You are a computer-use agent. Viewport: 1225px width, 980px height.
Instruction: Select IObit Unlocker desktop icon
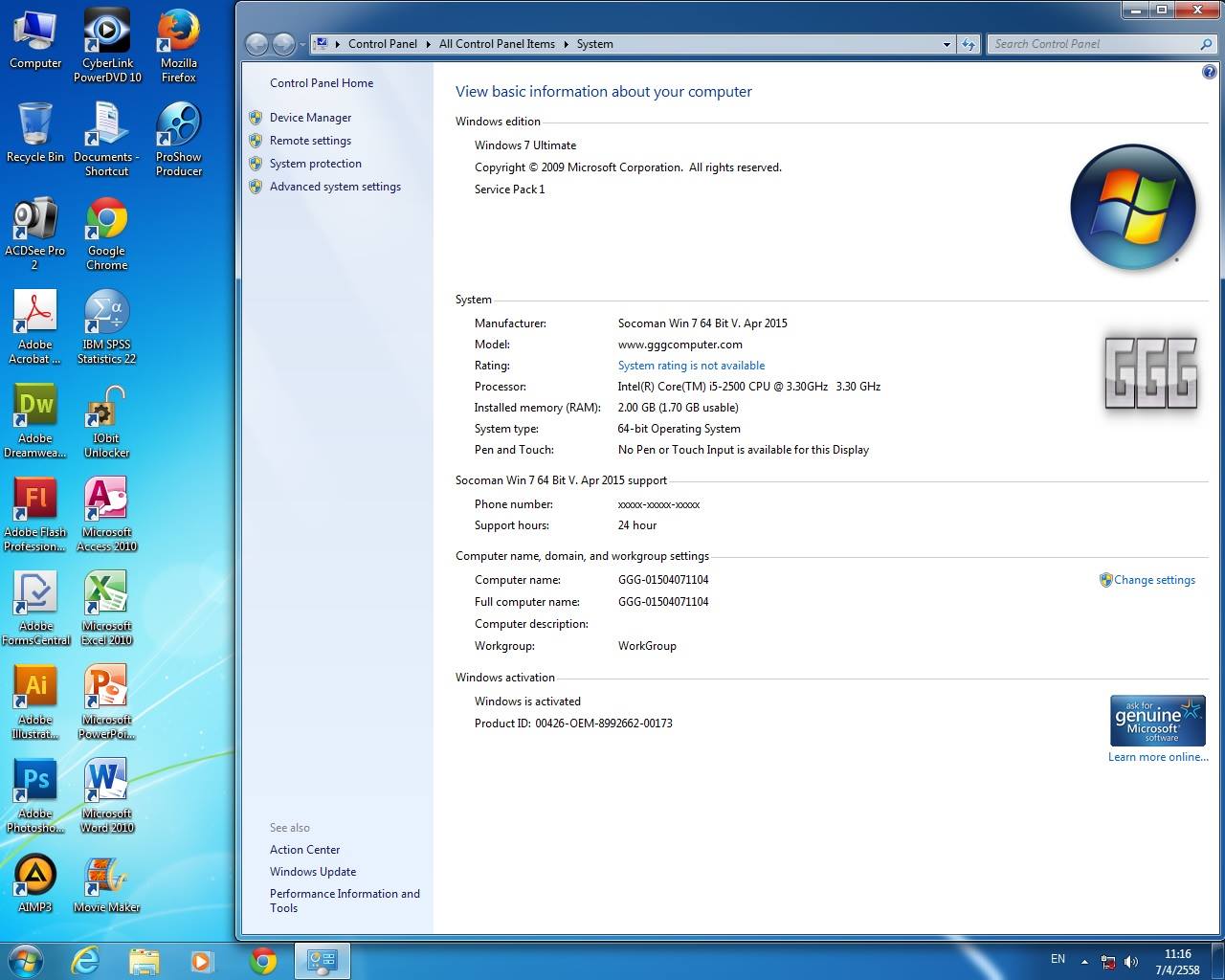107,421
